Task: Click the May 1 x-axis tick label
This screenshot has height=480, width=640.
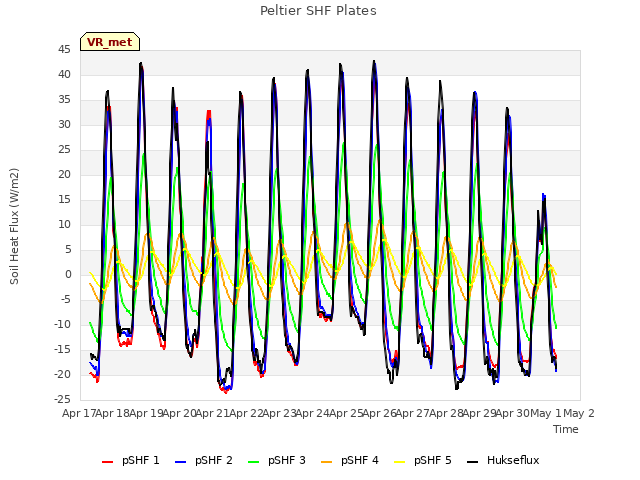Action: tap(546, 413)
